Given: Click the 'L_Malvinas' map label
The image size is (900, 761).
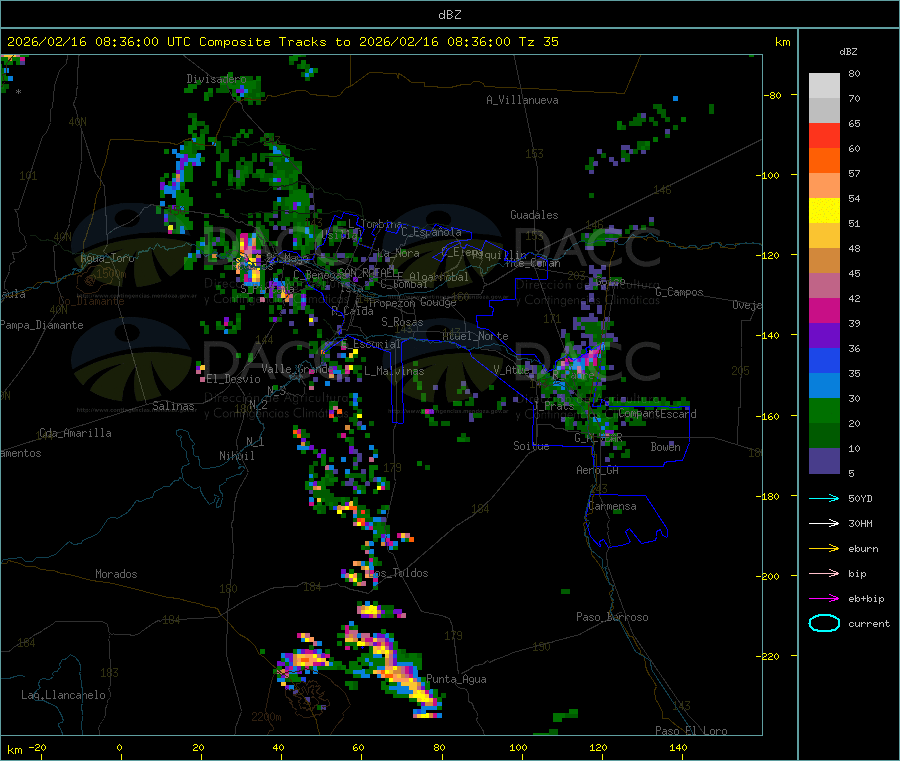Looking at the screenshot, I should (x=394, y=371).
